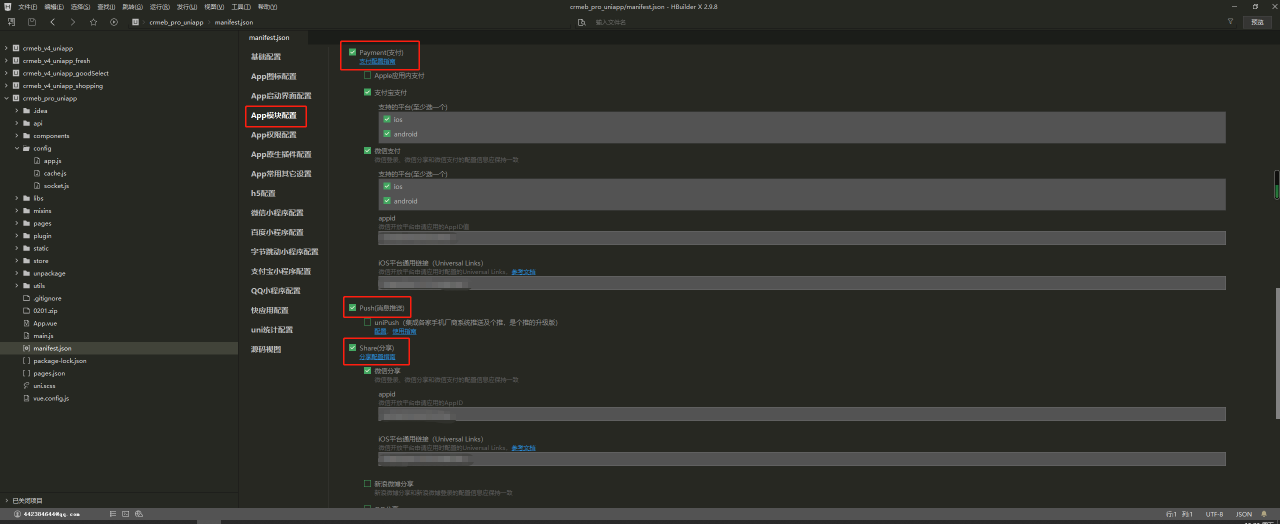Viewport: 1280px width, 524px height.
Task: Click the UTF-8 encoding status item
Action: coord(1214,514)
